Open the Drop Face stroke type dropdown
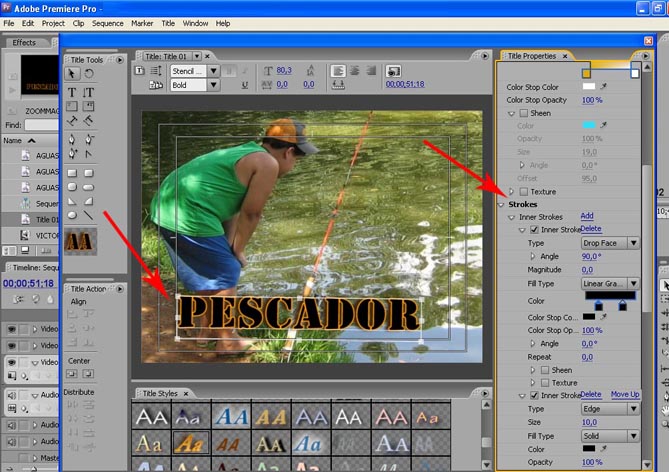 [613, 243]
